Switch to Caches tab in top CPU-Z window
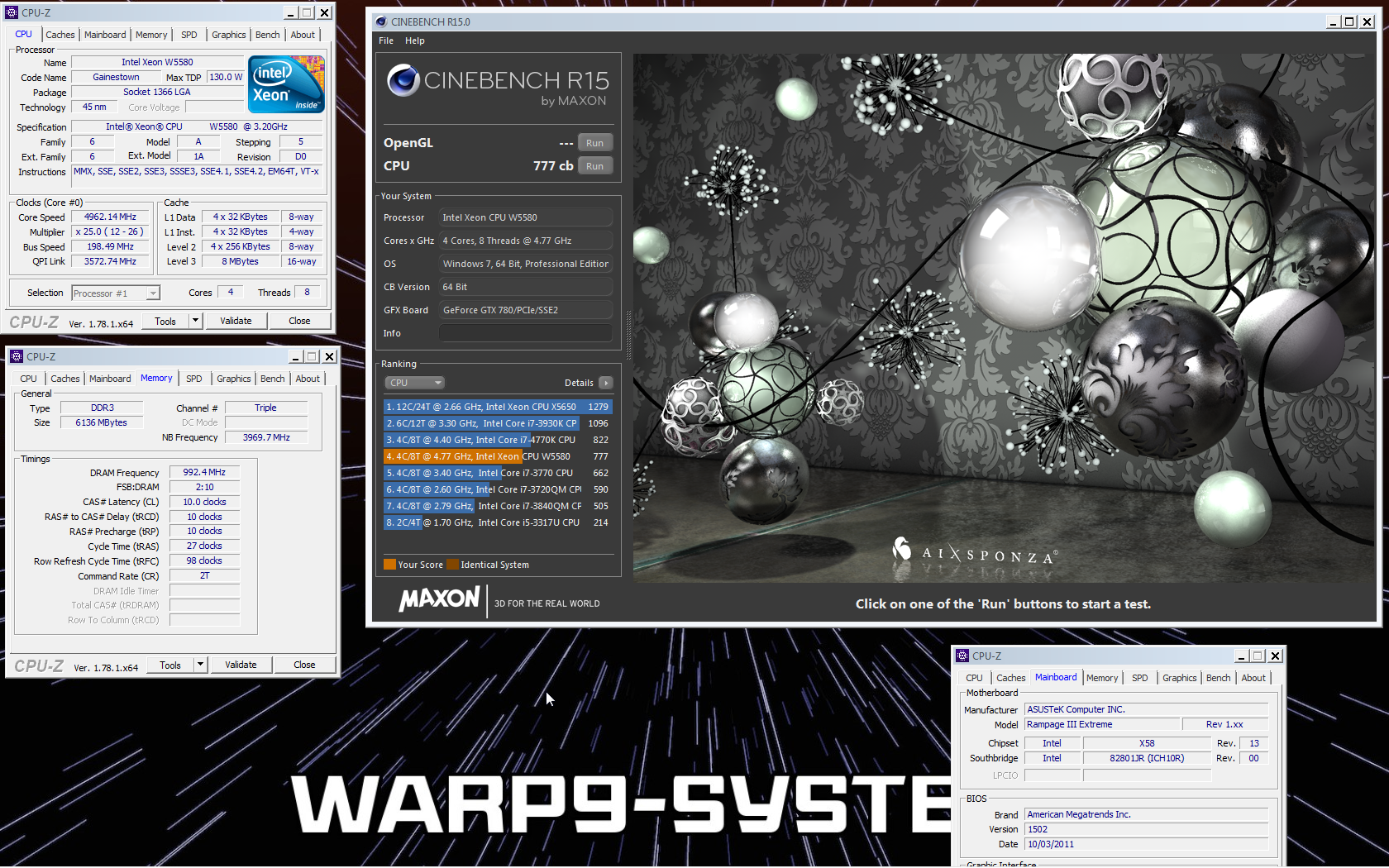The height and width of the screenshot is (868, 1389). (x=60, y=35)
